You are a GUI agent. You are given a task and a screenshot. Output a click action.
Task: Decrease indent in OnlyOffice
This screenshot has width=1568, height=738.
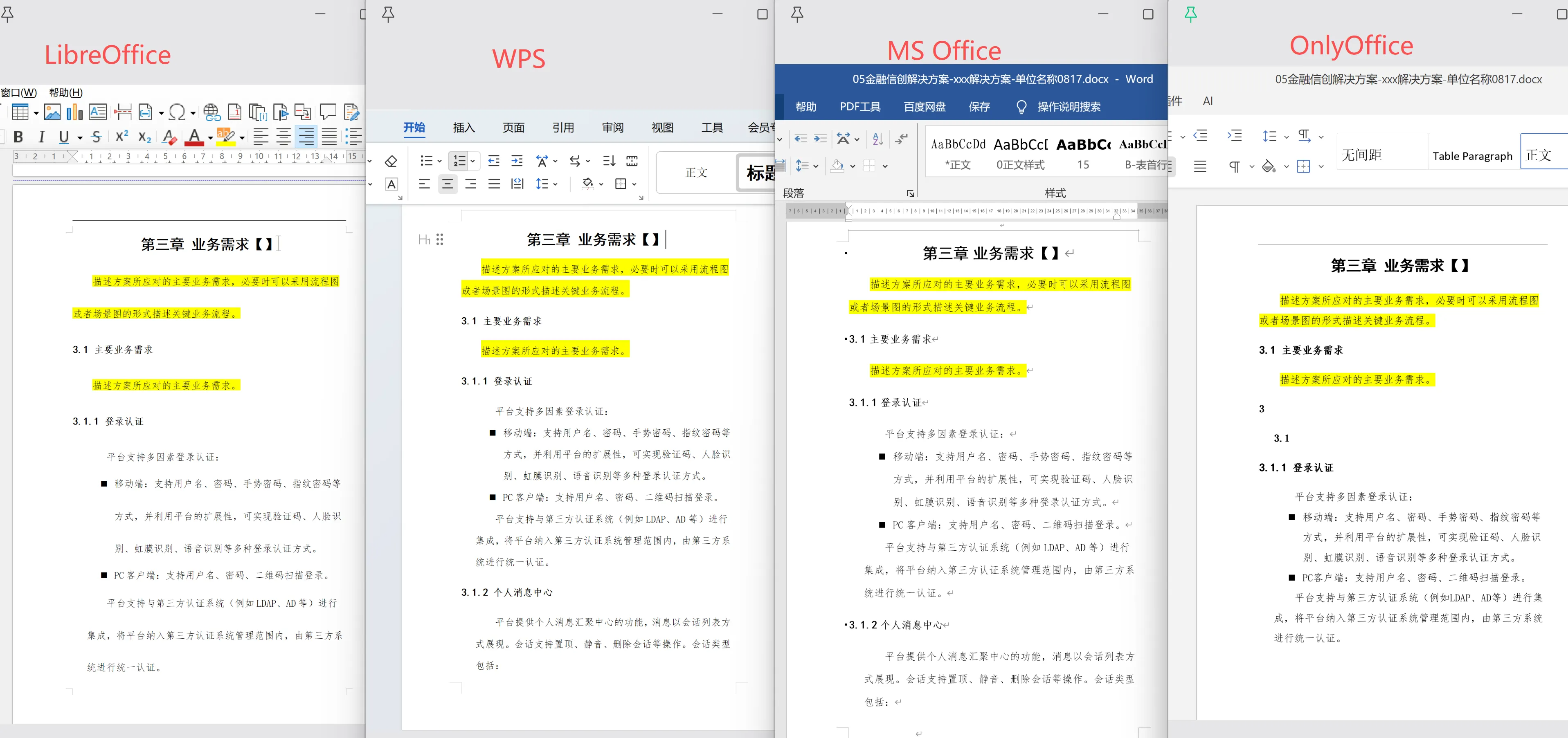click(1200, 136)
